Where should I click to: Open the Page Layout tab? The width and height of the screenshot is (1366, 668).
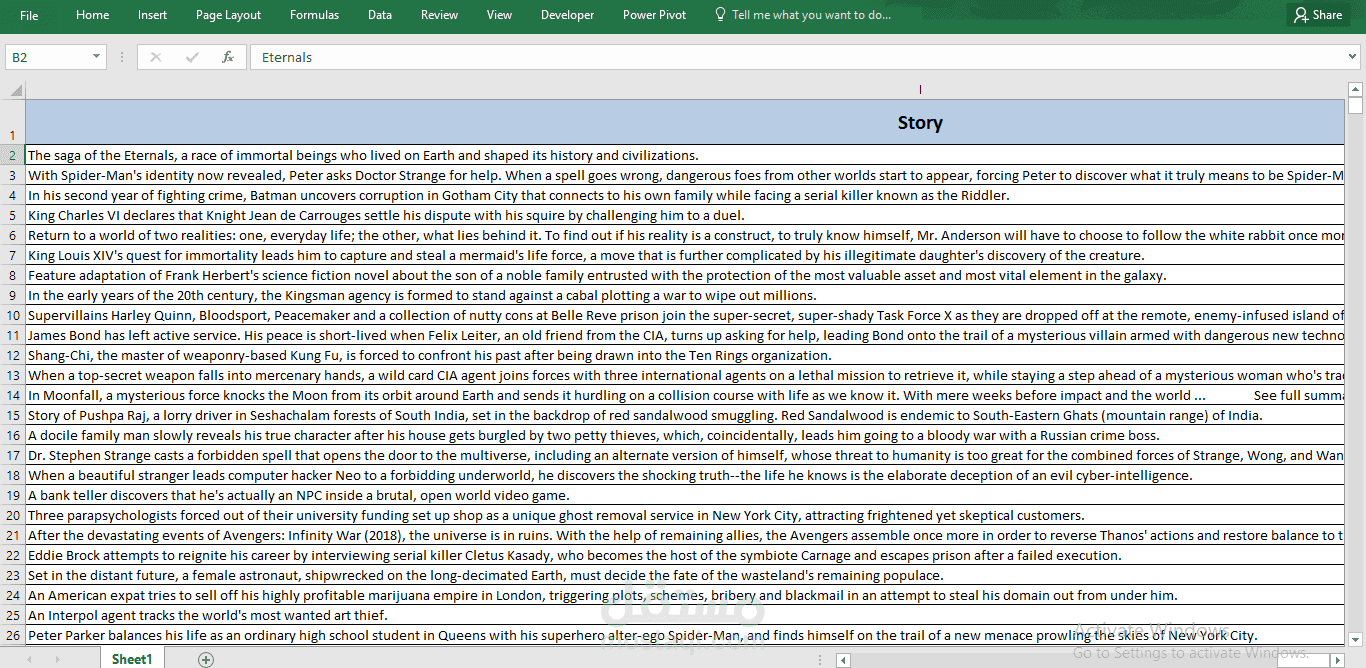click(x=228, y=15)
